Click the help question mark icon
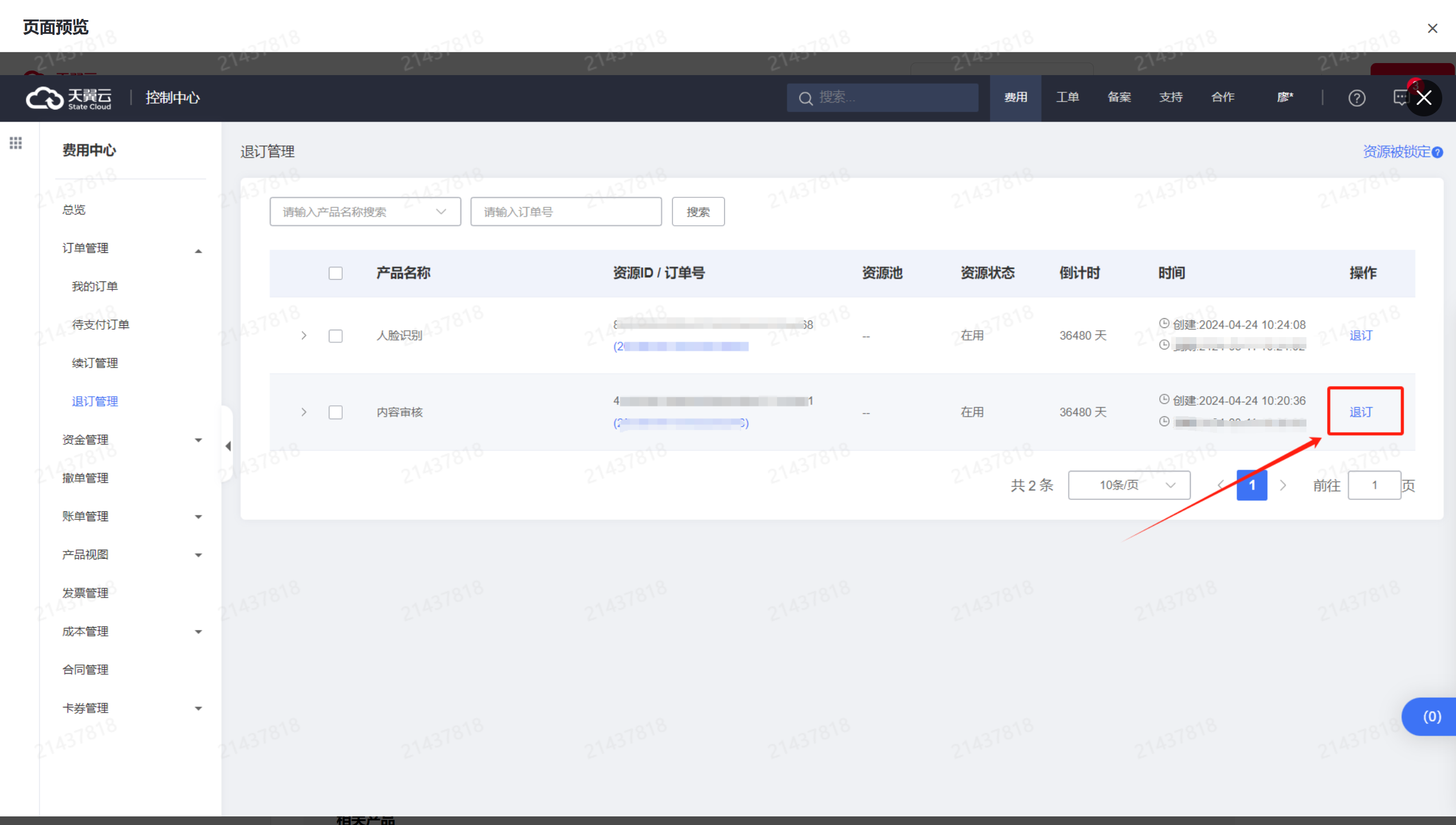Viewport: 1456px width, 825px height. [1356, 98]
